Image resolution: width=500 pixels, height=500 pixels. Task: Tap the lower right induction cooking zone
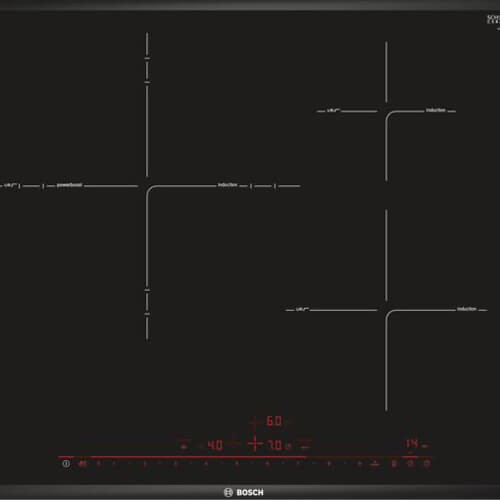pos(386,310)
